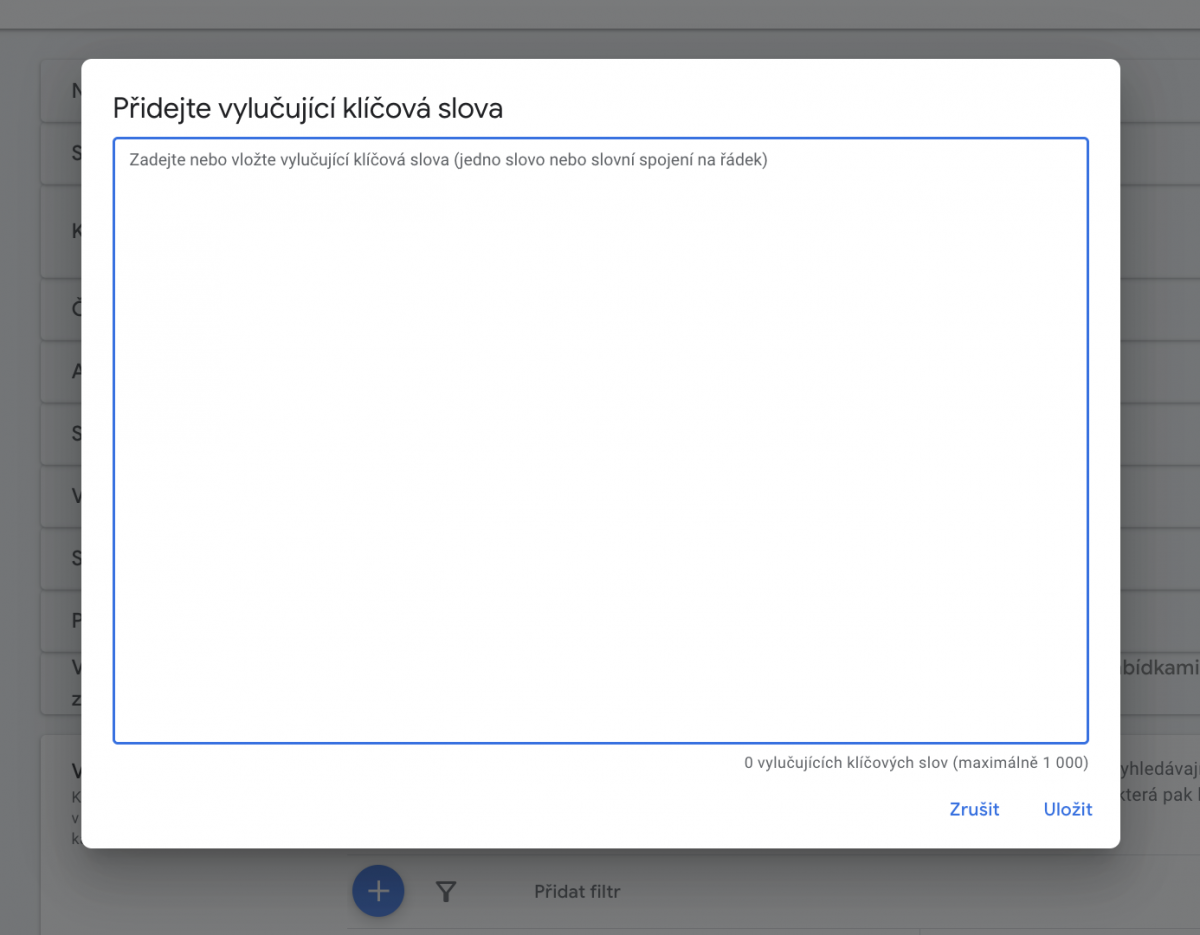This screenshot has height=935, width=1200.
Task: Click the dimmed text ending in yhledávaj
Action: [x=1158, y=768]
